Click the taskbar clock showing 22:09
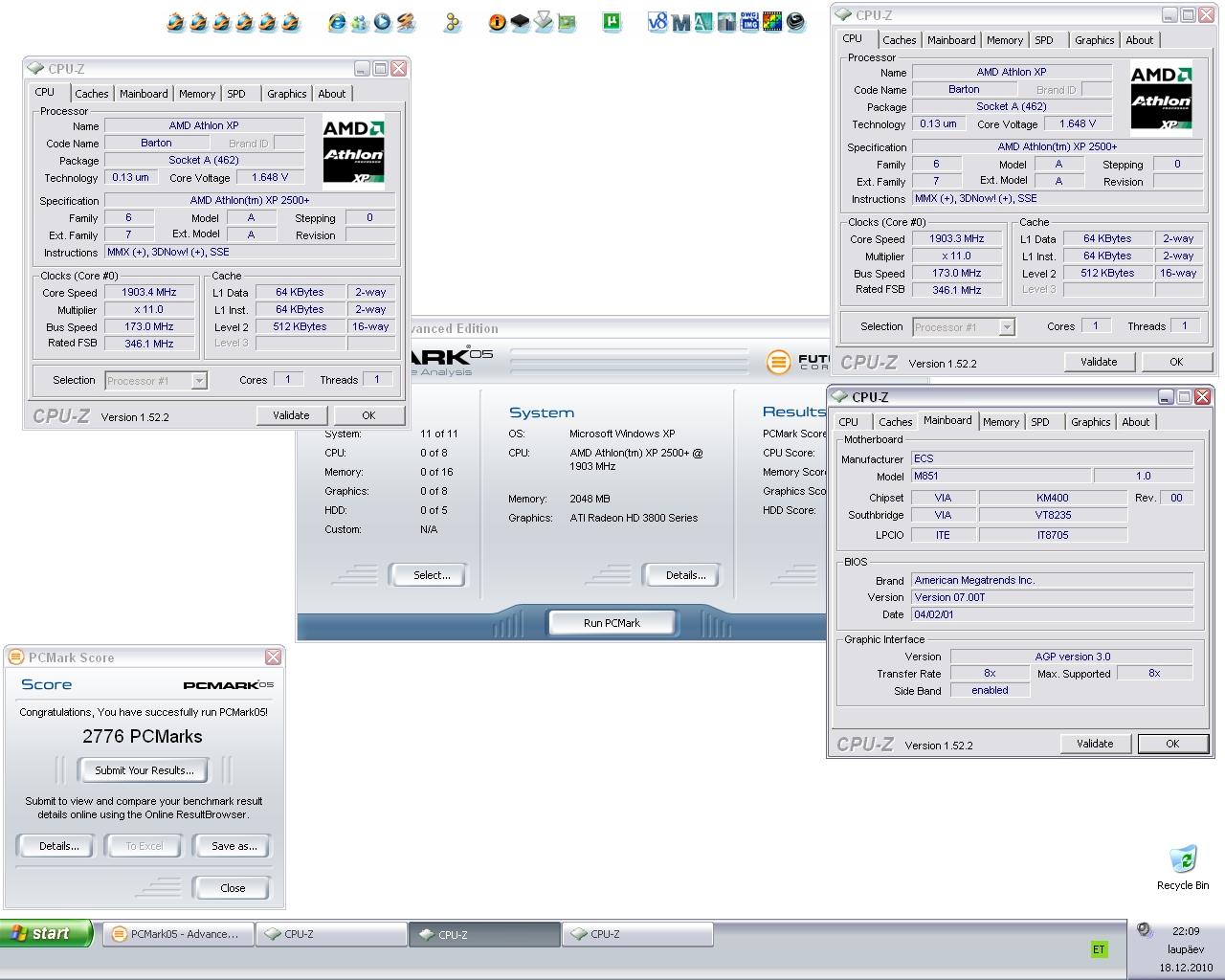Image resolution: width=1225 pixels, height=980 pixels. (1186, 930)
